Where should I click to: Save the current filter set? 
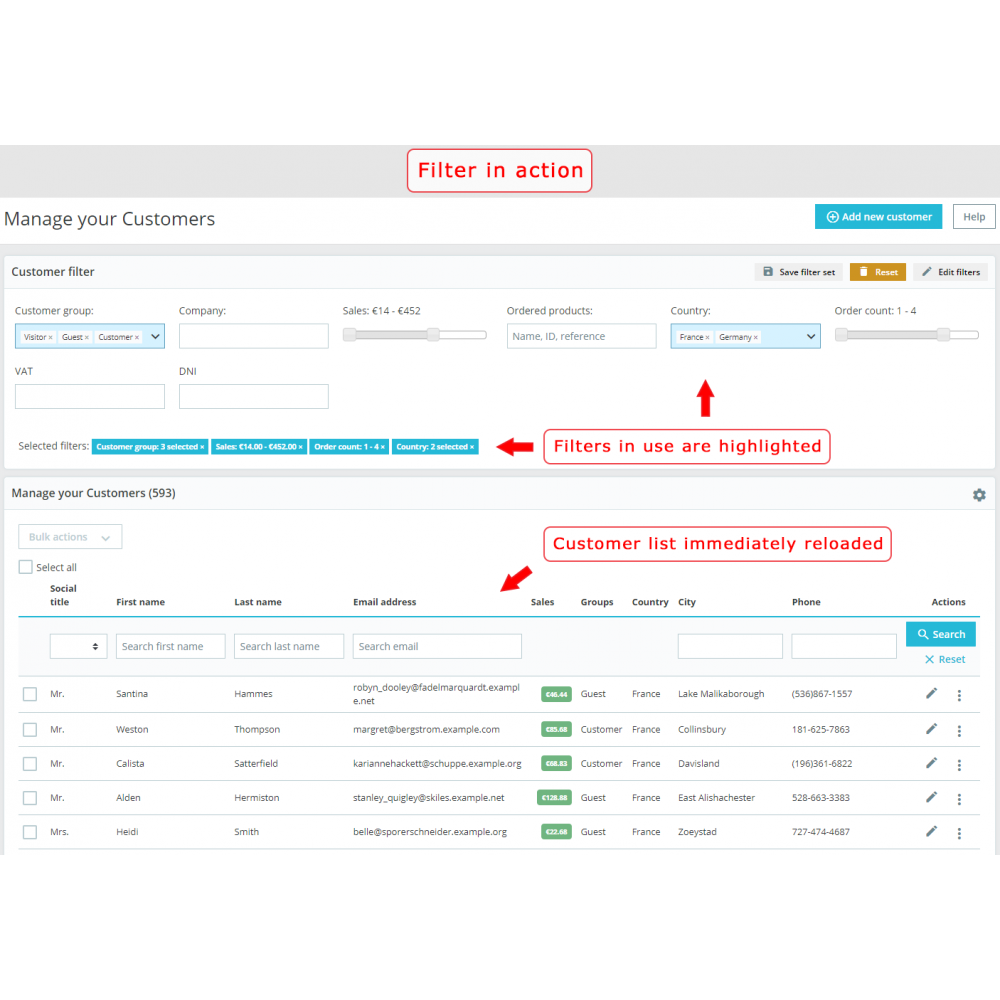click(798, 272)
